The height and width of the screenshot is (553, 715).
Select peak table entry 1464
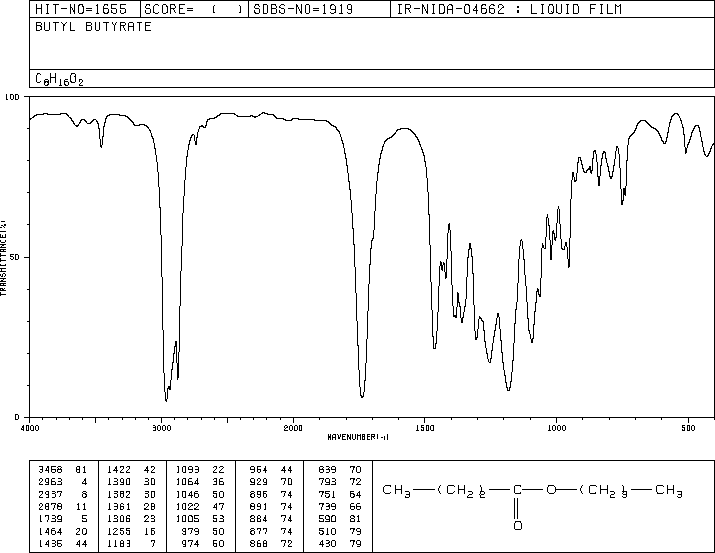point(62,532)
